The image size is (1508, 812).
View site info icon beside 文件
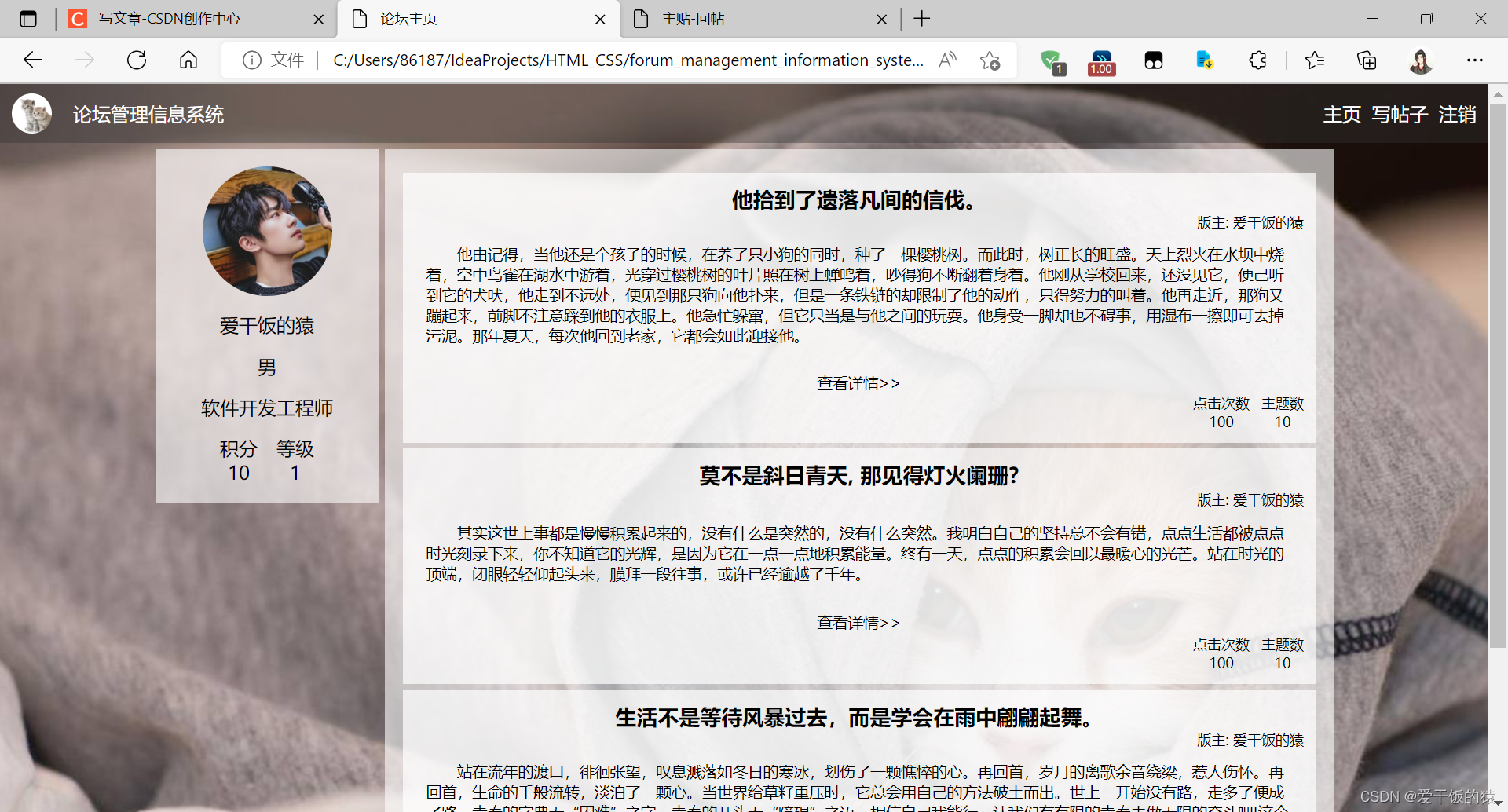(x=251, y=60)
